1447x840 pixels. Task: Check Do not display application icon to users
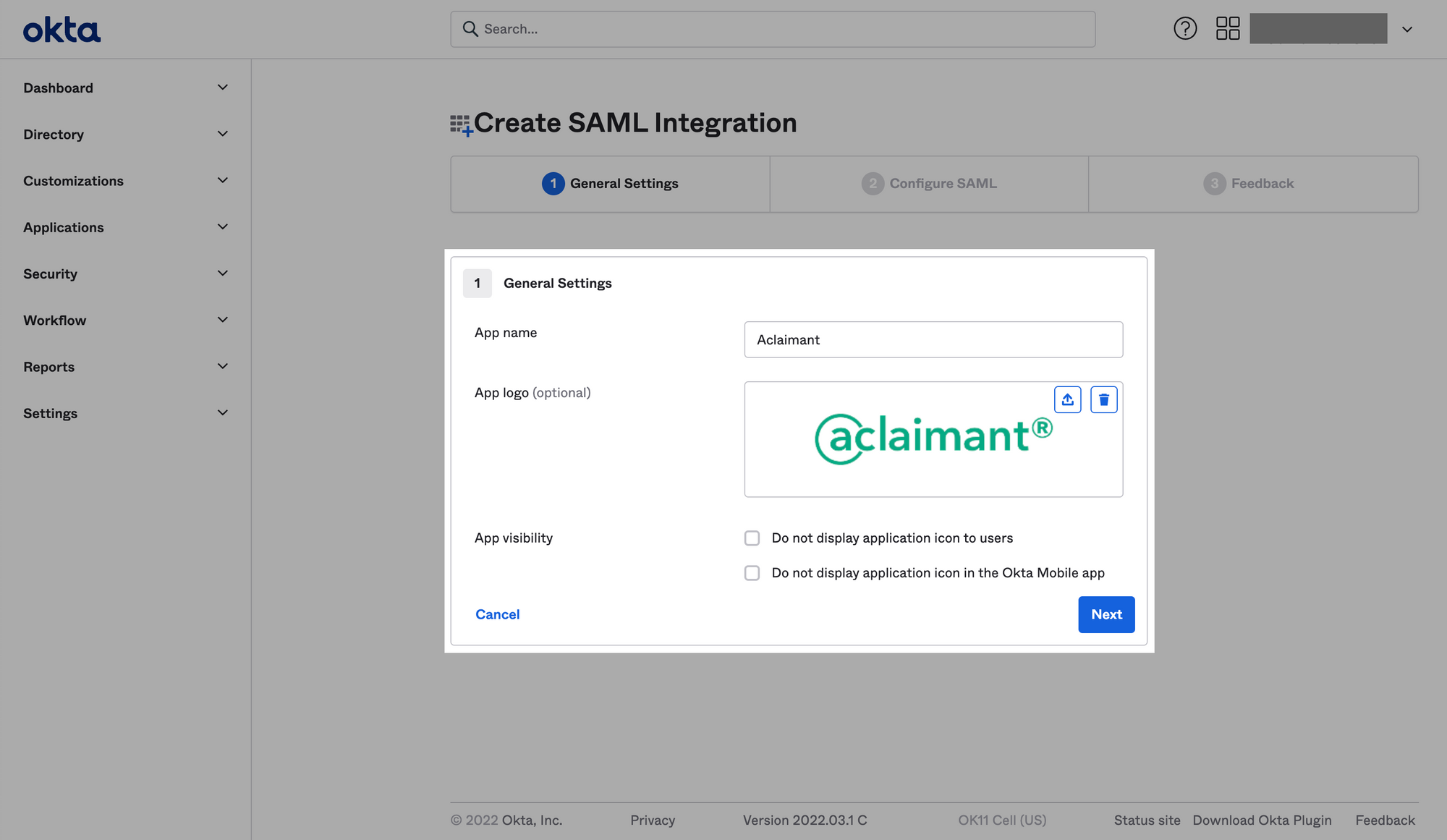click(752, 538)
